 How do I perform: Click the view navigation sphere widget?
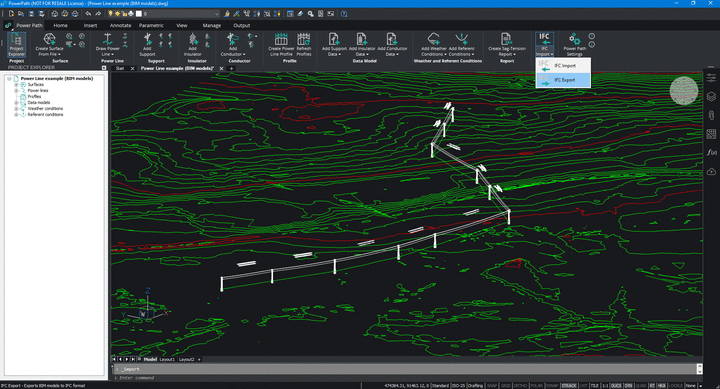pyautogui.click(x=684, y=90)
